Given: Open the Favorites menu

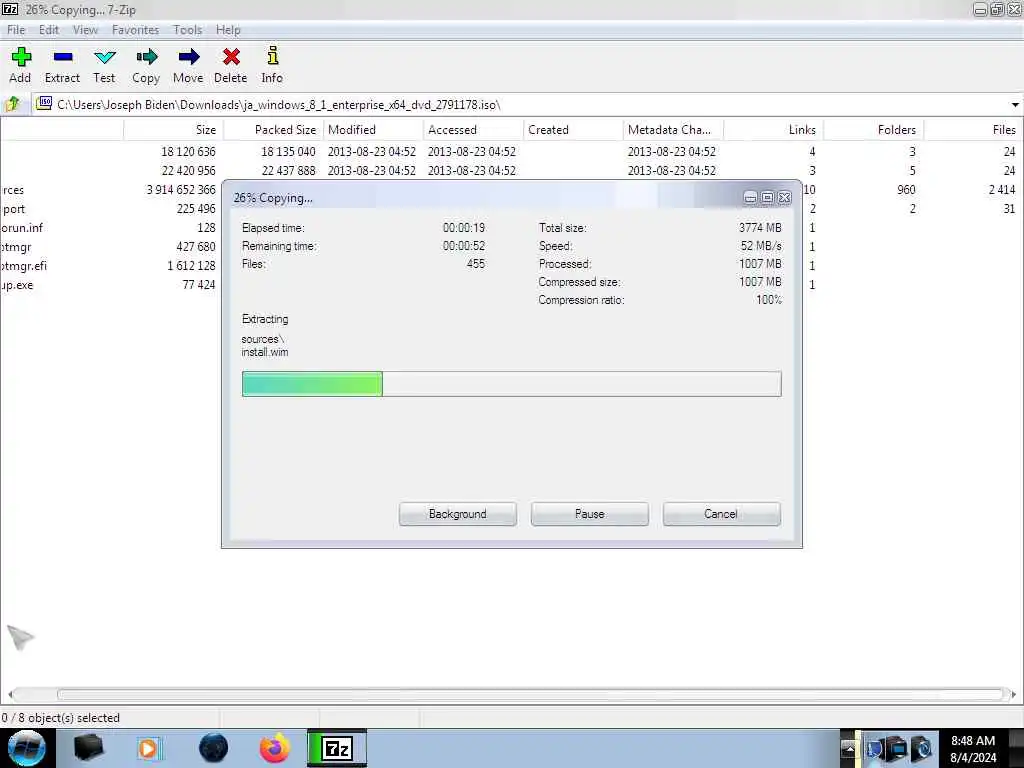Looking at the screenshot, I should coord(135,30).
